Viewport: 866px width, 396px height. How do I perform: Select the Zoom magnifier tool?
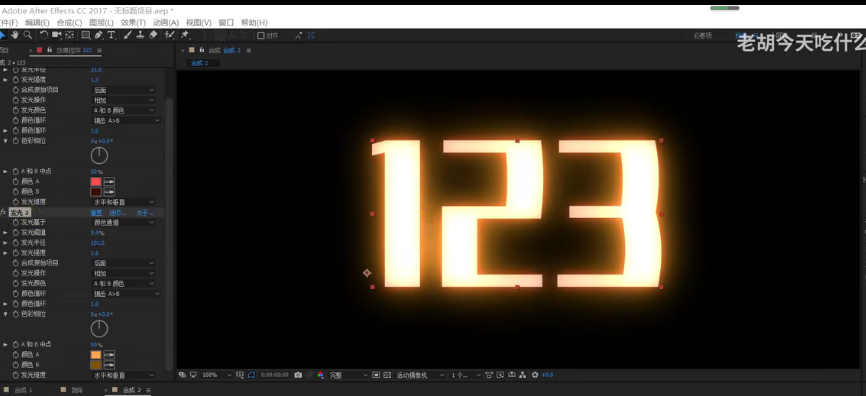27,35
